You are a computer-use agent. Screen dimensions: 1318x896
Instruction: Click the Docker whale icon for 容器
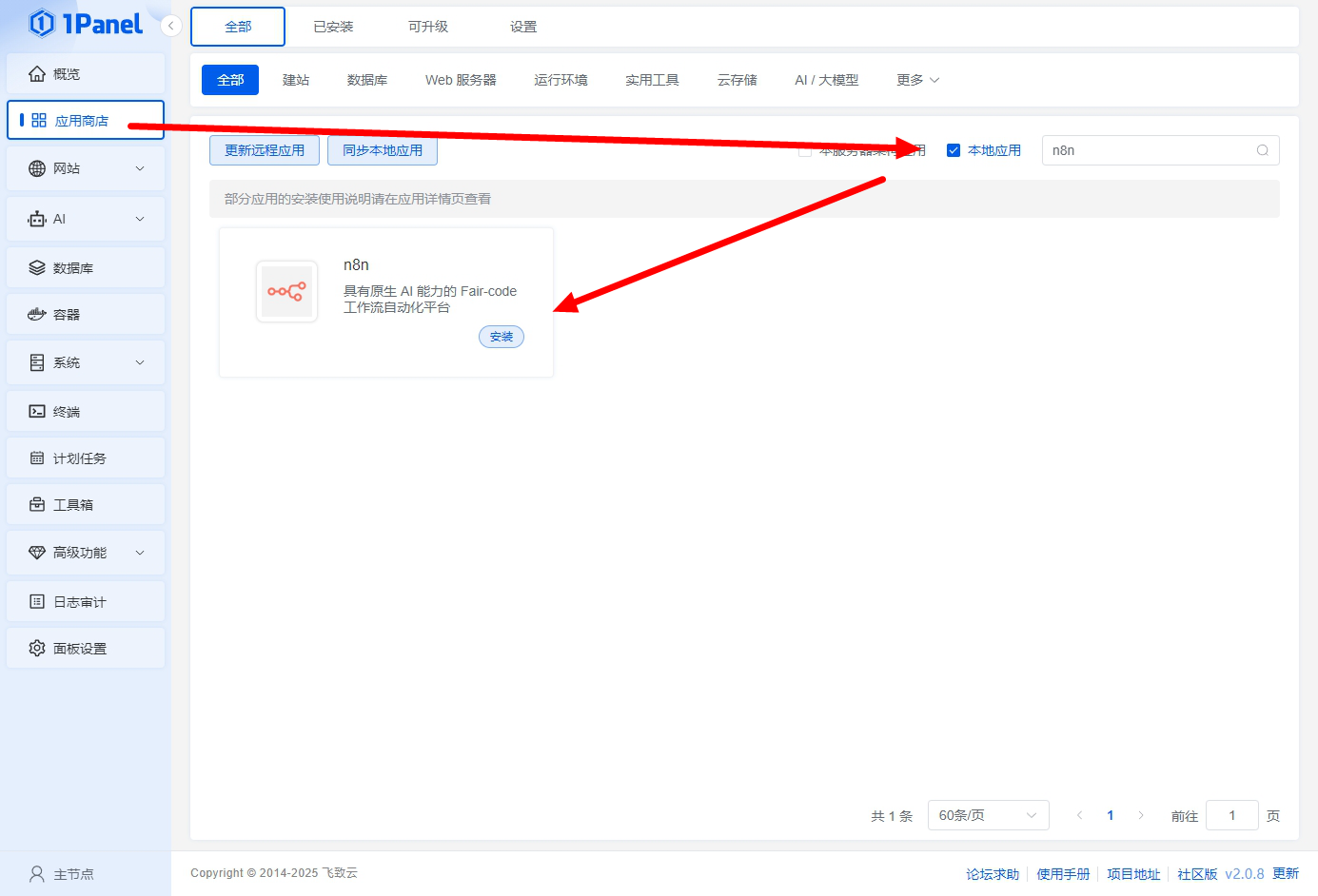tap(37, 314)
